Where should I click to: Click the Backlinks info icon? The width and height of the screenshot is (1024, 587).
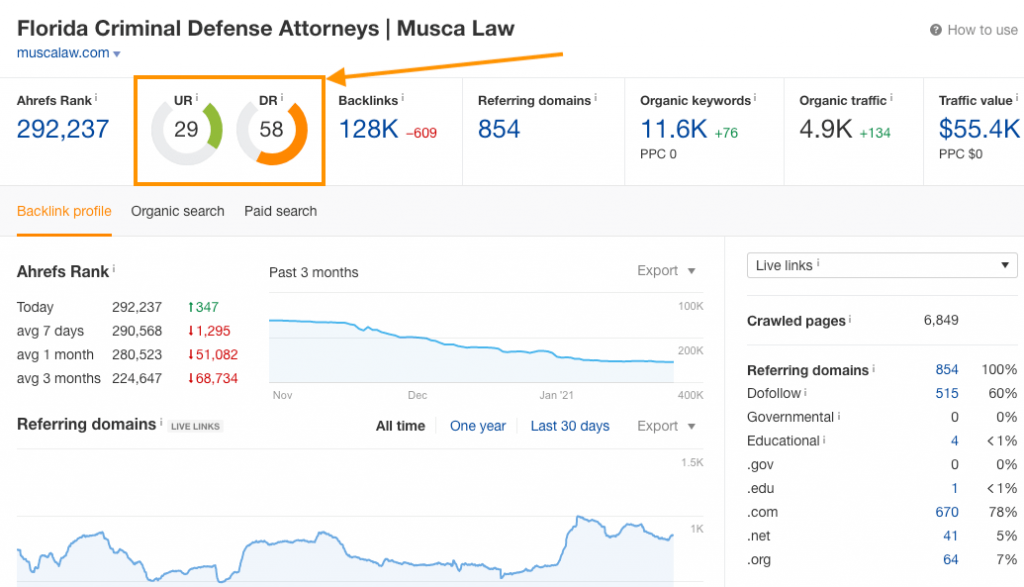[x=402, y=98]
